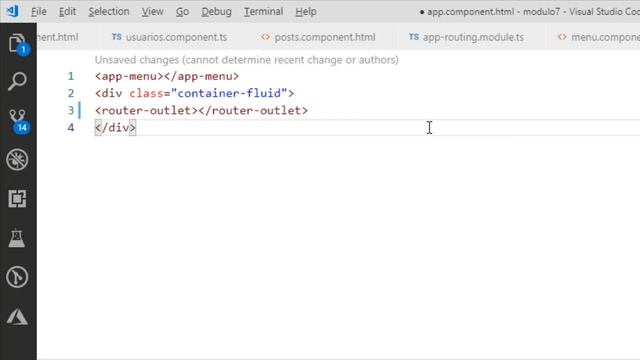
Task: Open the Extensions view
Action: 18,199
